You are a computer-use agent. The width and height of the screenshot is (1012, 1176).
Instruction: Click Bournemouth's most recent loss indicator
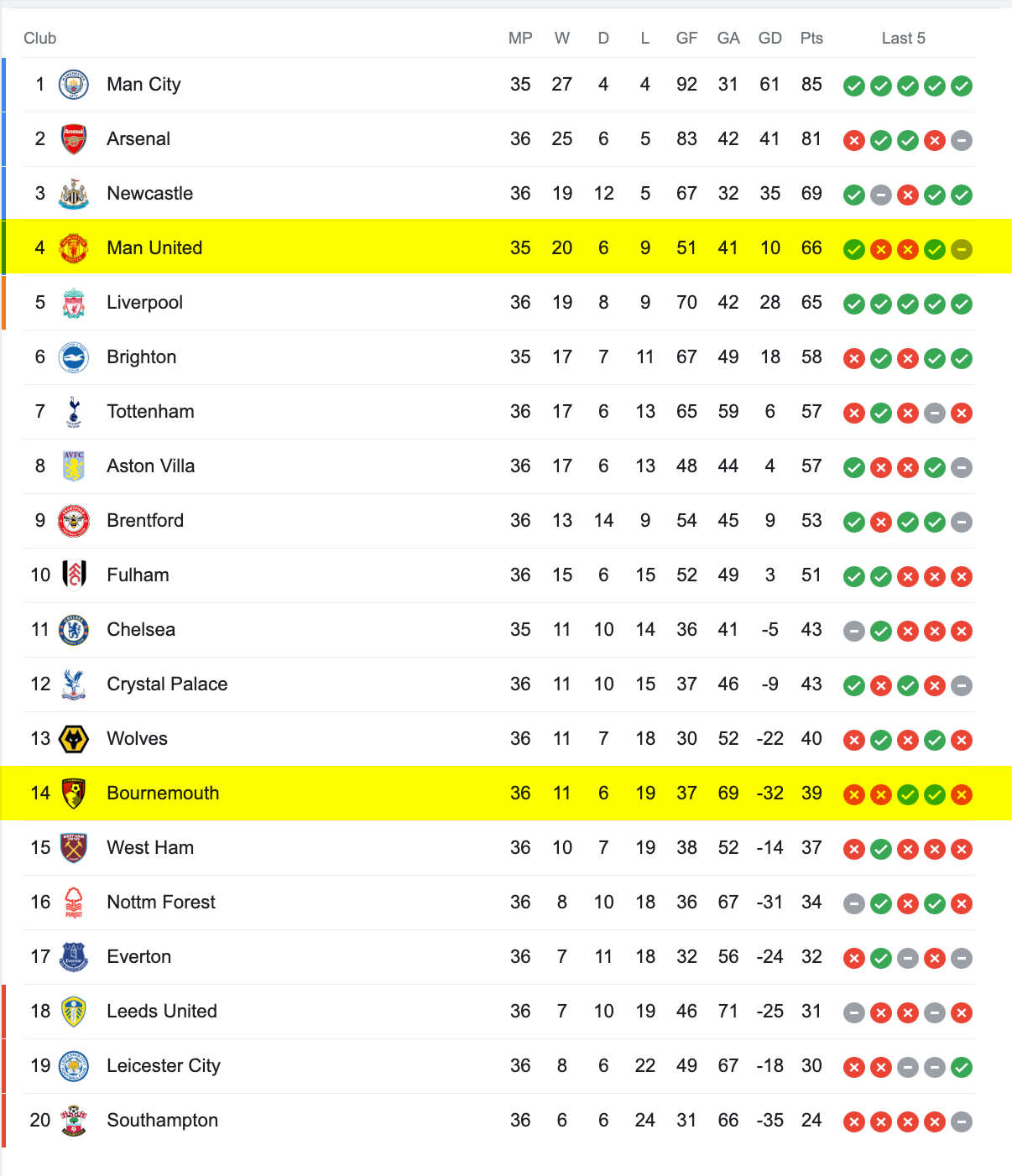pos(962,794)
